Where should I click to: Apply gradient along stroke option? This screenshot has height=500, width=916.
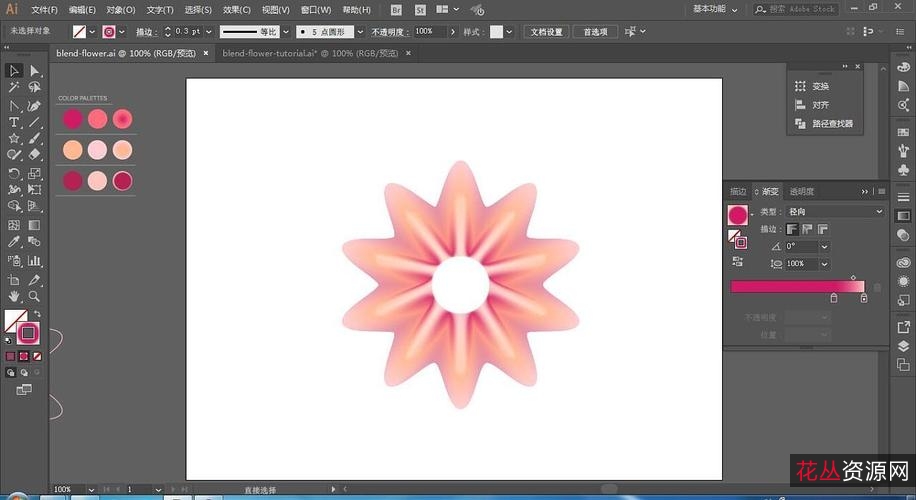point(807,229)
